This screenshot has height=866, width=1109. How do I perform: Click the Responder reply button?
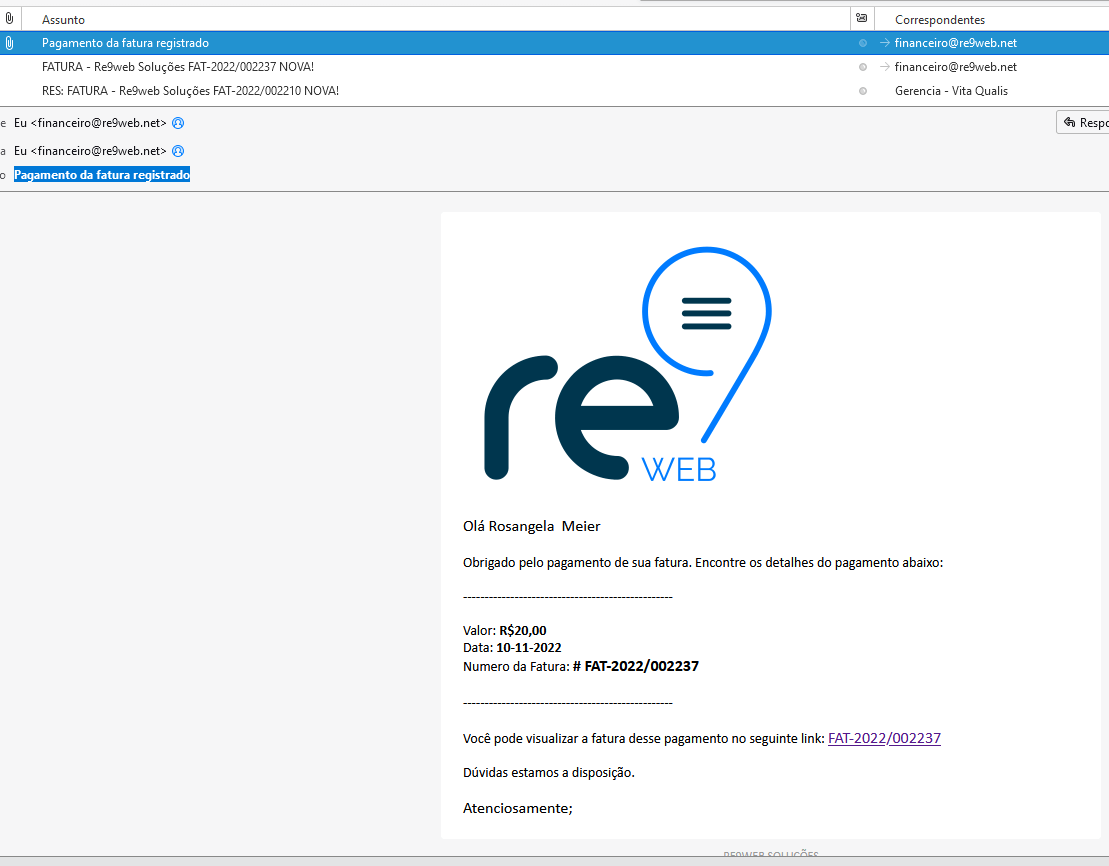1083,123
